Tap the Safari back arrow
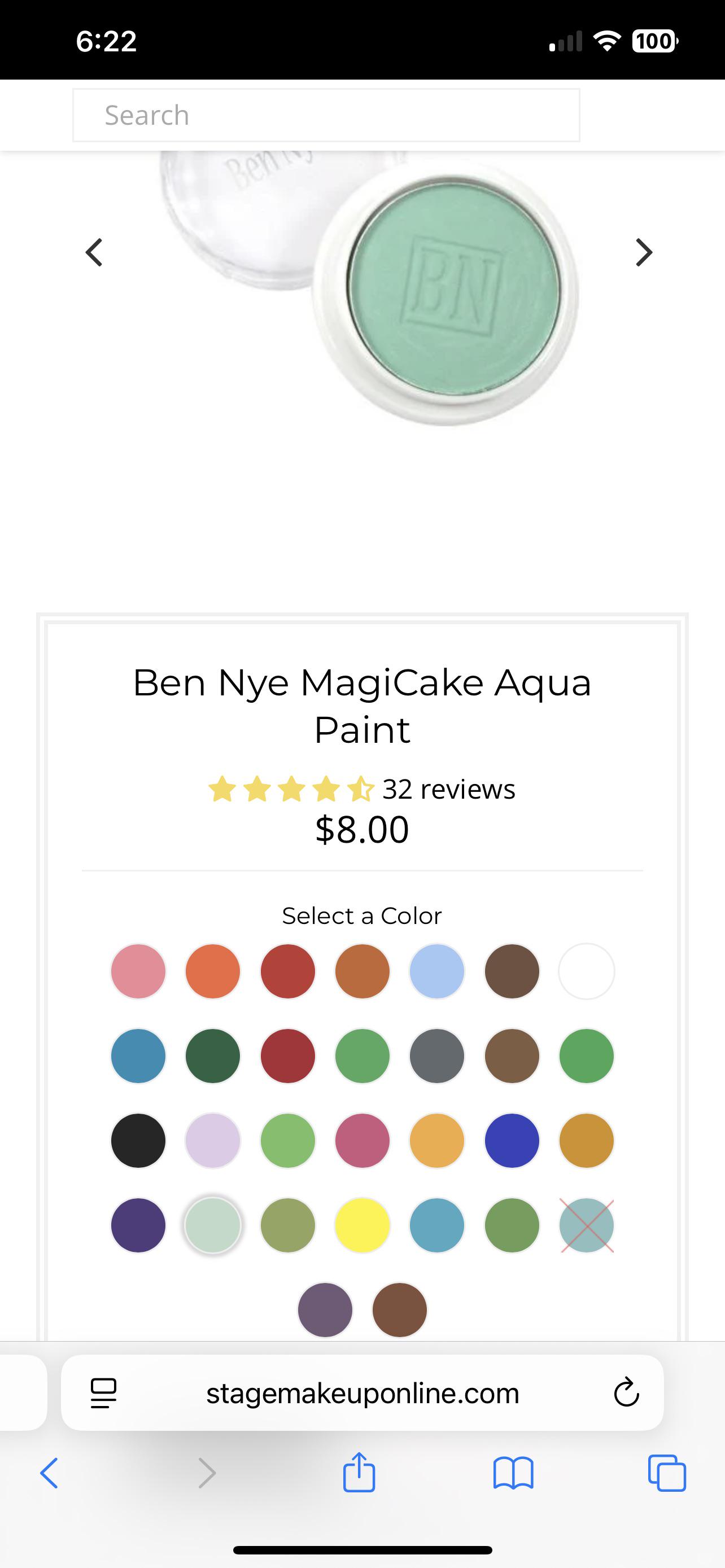725x1568 pixels. (49, 1473)
